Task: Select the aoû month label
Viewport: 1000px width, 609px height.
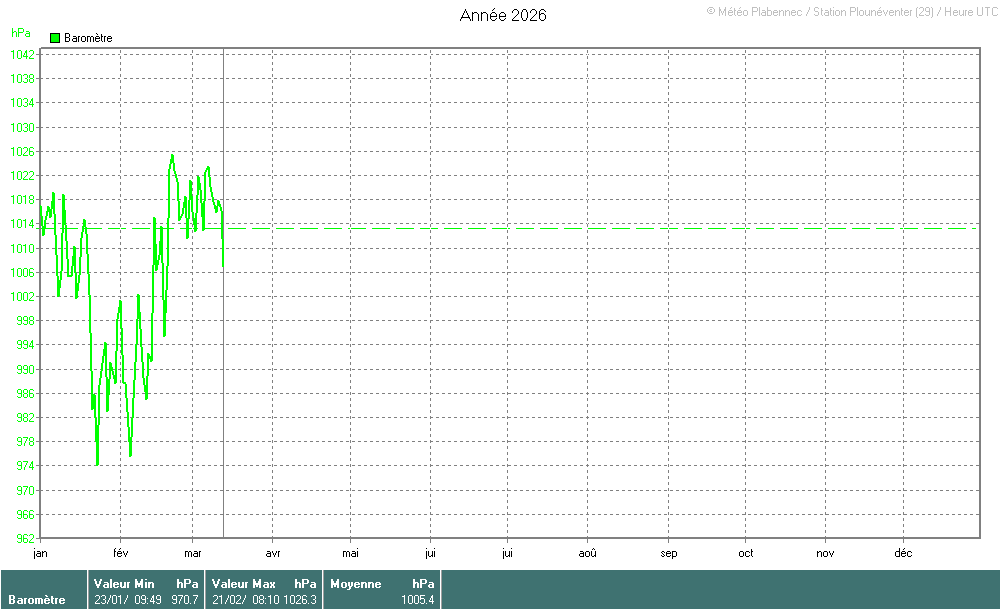Action: pos(588,552)
